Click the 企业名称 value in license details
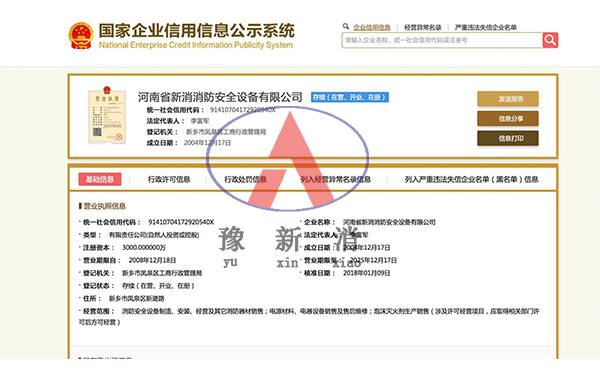 click(389, 222)
